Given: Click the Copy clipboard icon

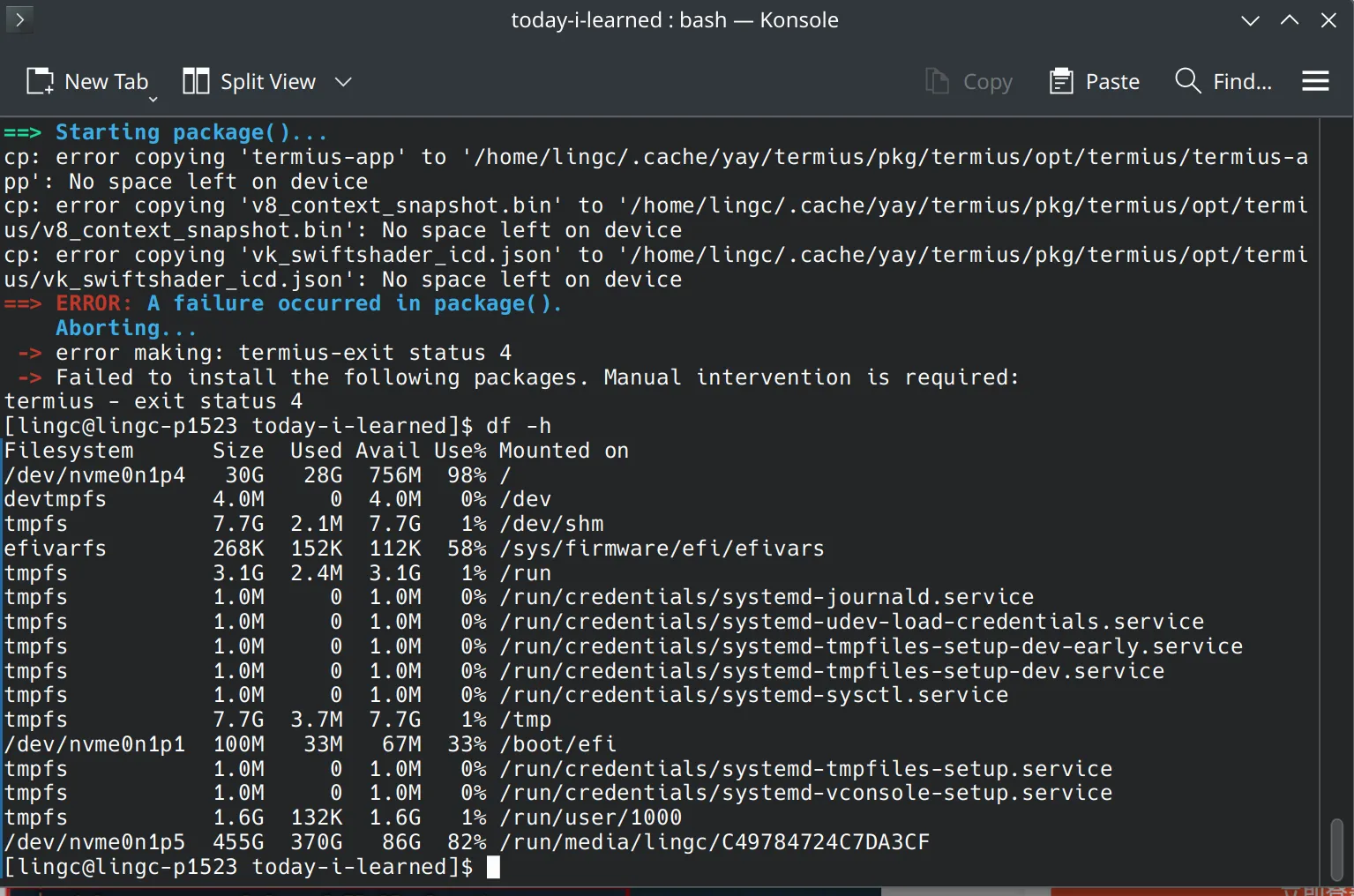Looking at the screenshot, I should tap(937, 82).
